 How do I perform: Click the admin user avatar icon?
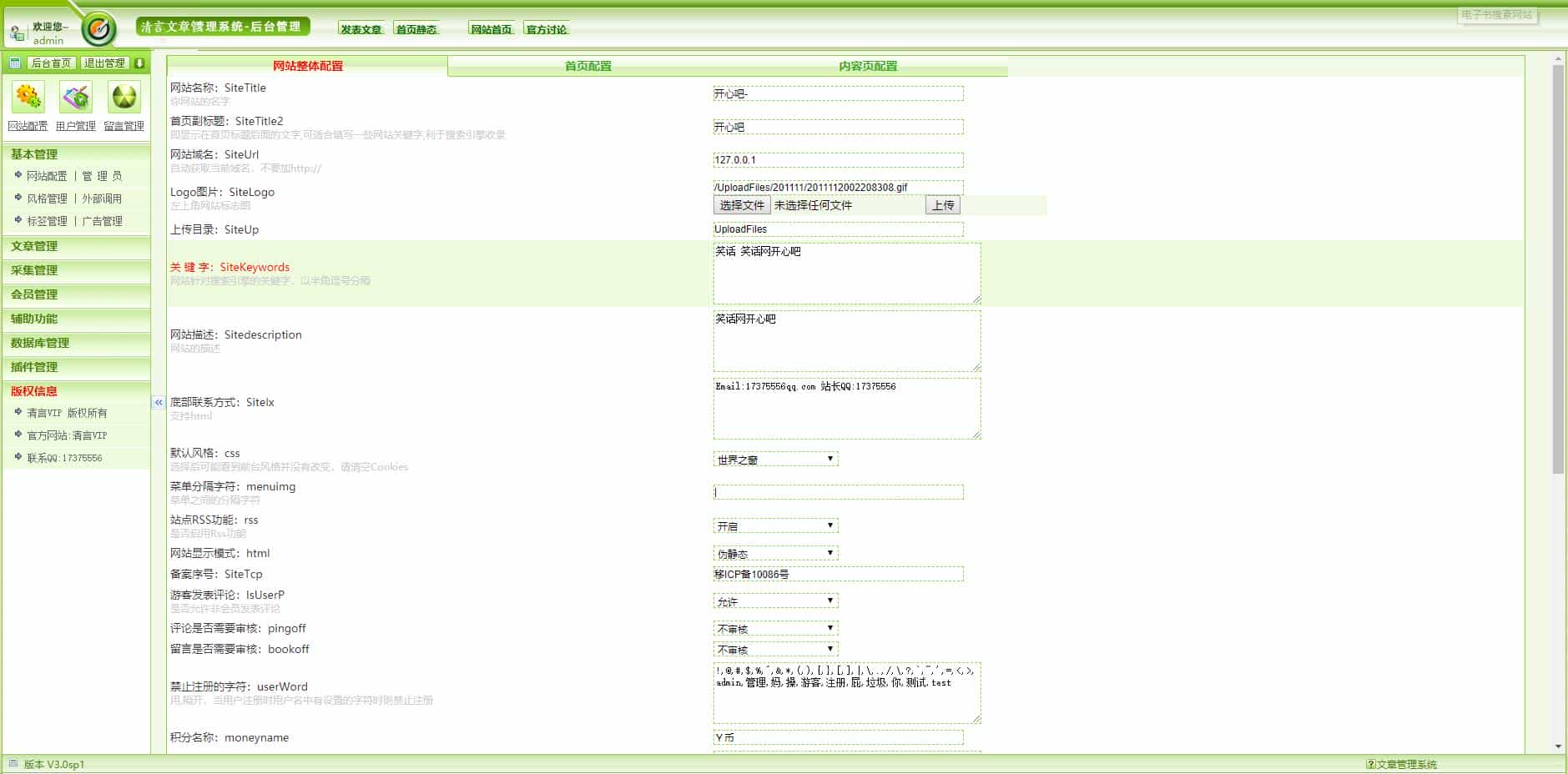coord(17,33)
